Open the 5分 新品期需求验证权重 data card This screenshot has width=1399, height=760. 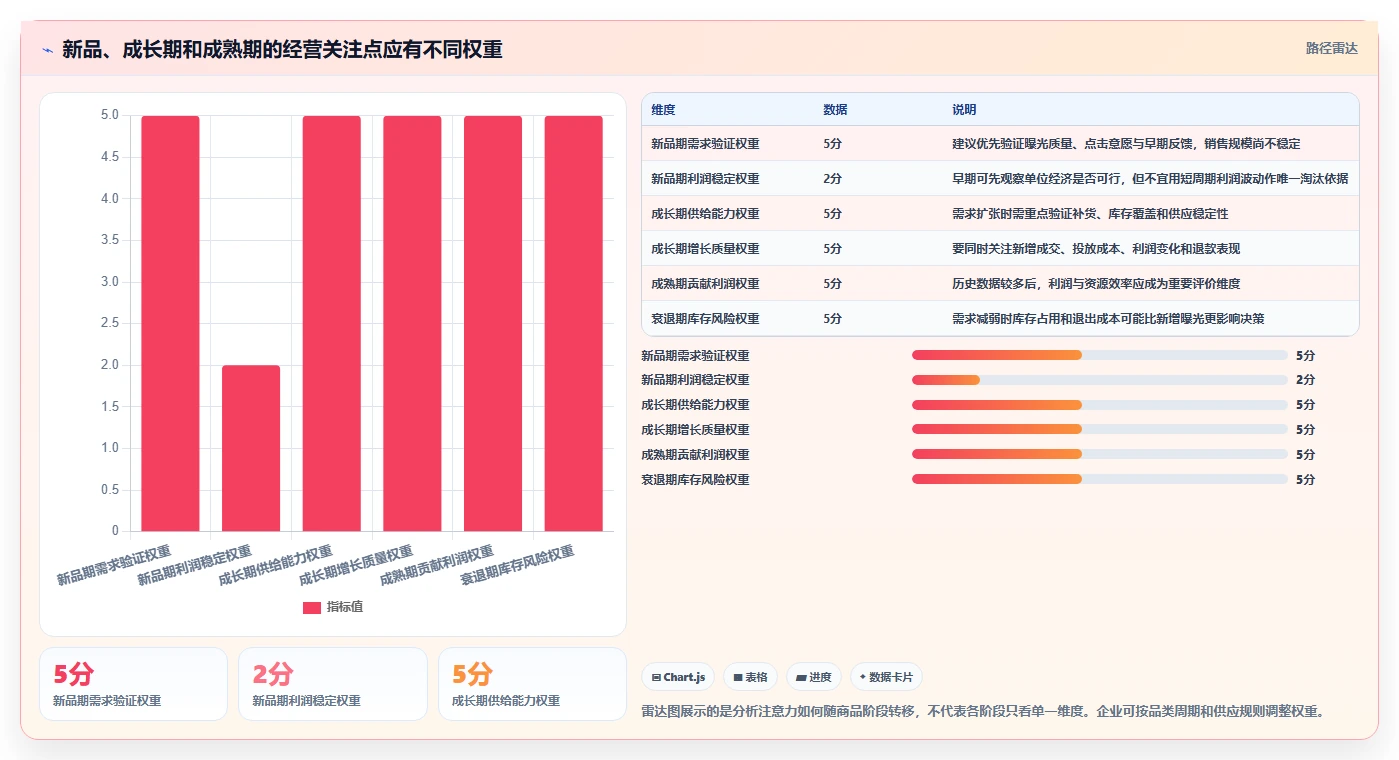click(133, 684)
